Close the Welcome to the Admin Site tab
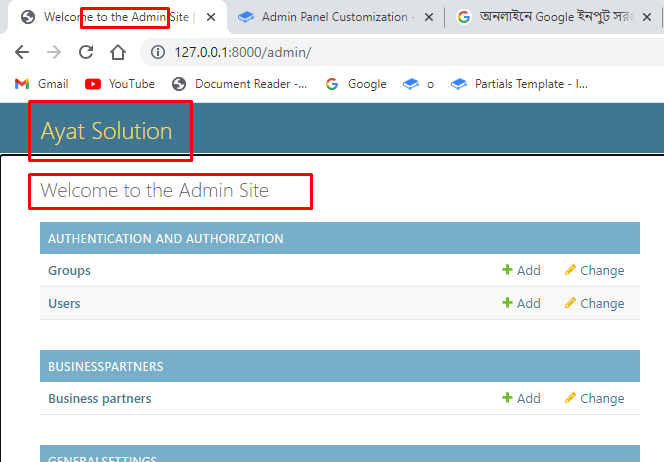This screenshot has height=462, width=664. point(211,17)
